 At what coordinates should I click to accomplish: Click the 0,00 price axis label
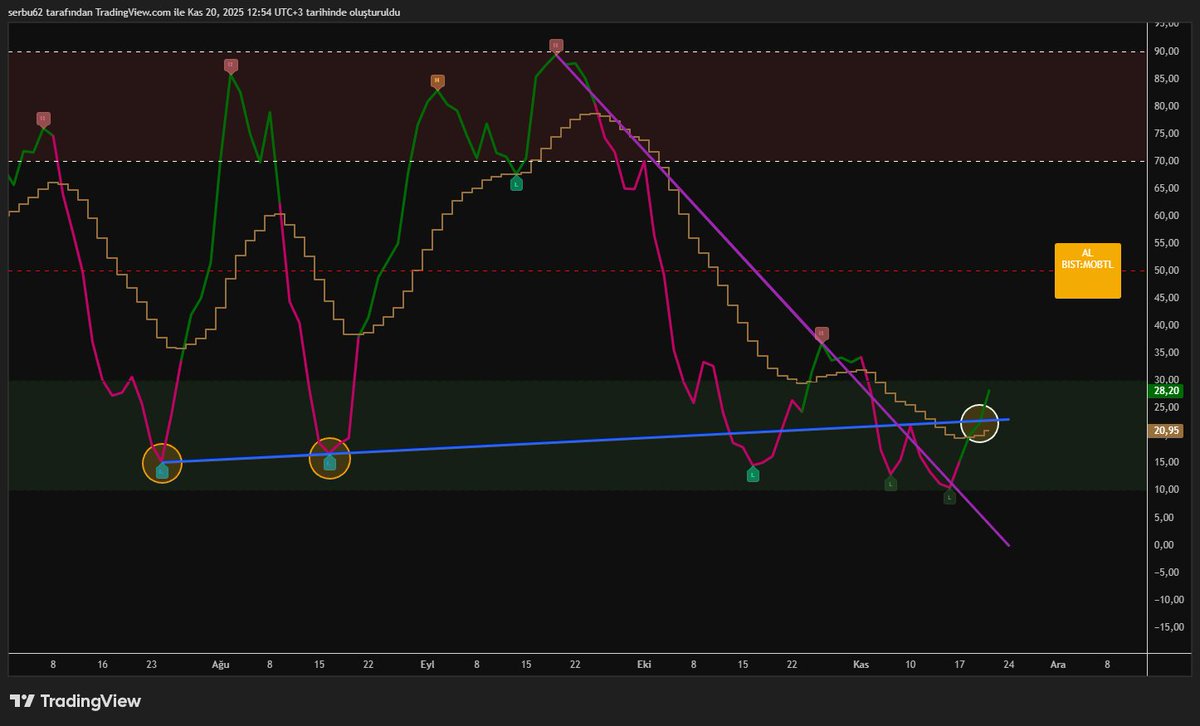coord(1165,545)
